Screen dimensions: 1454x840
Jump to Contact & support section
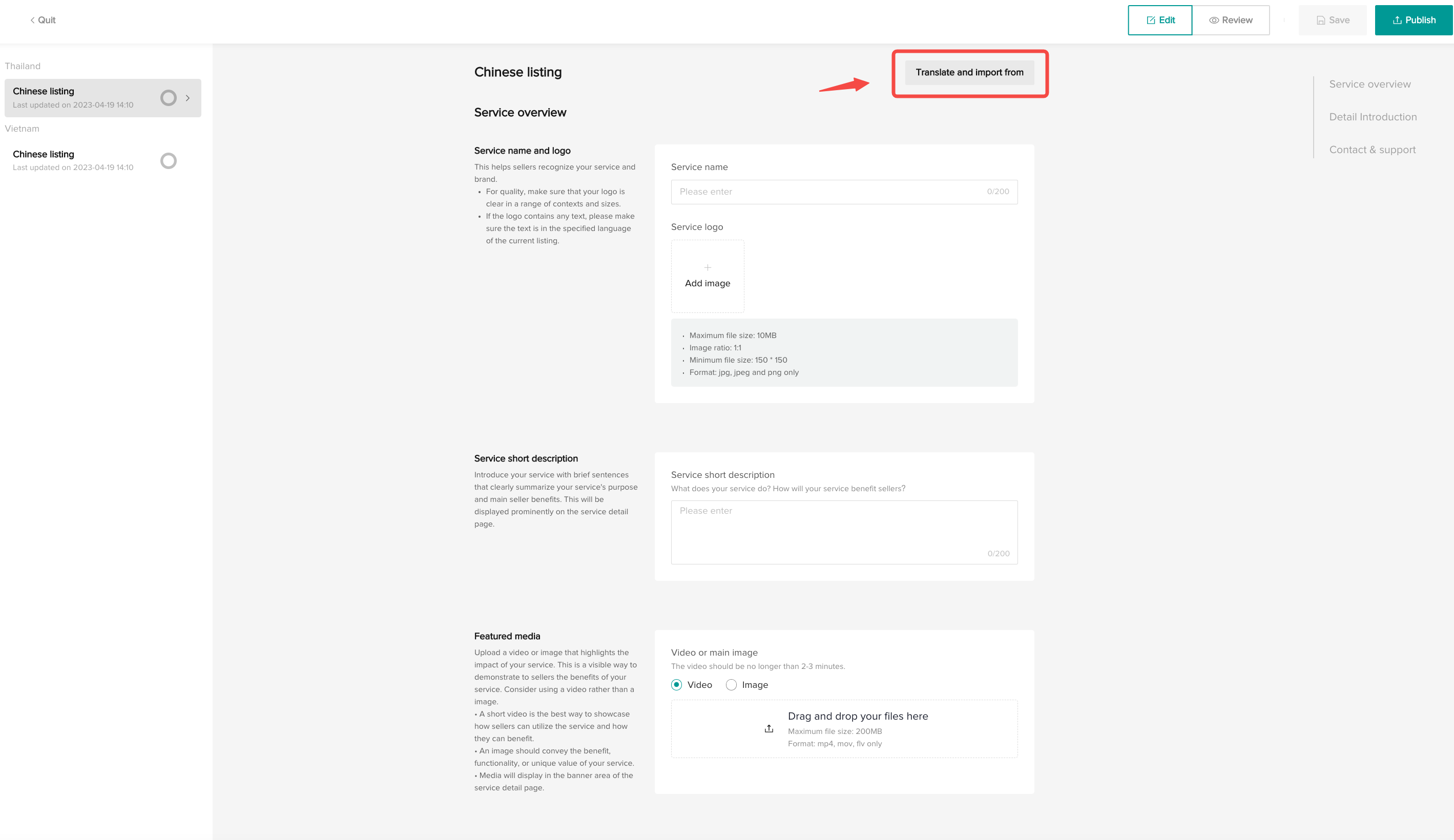[1372, 150]
